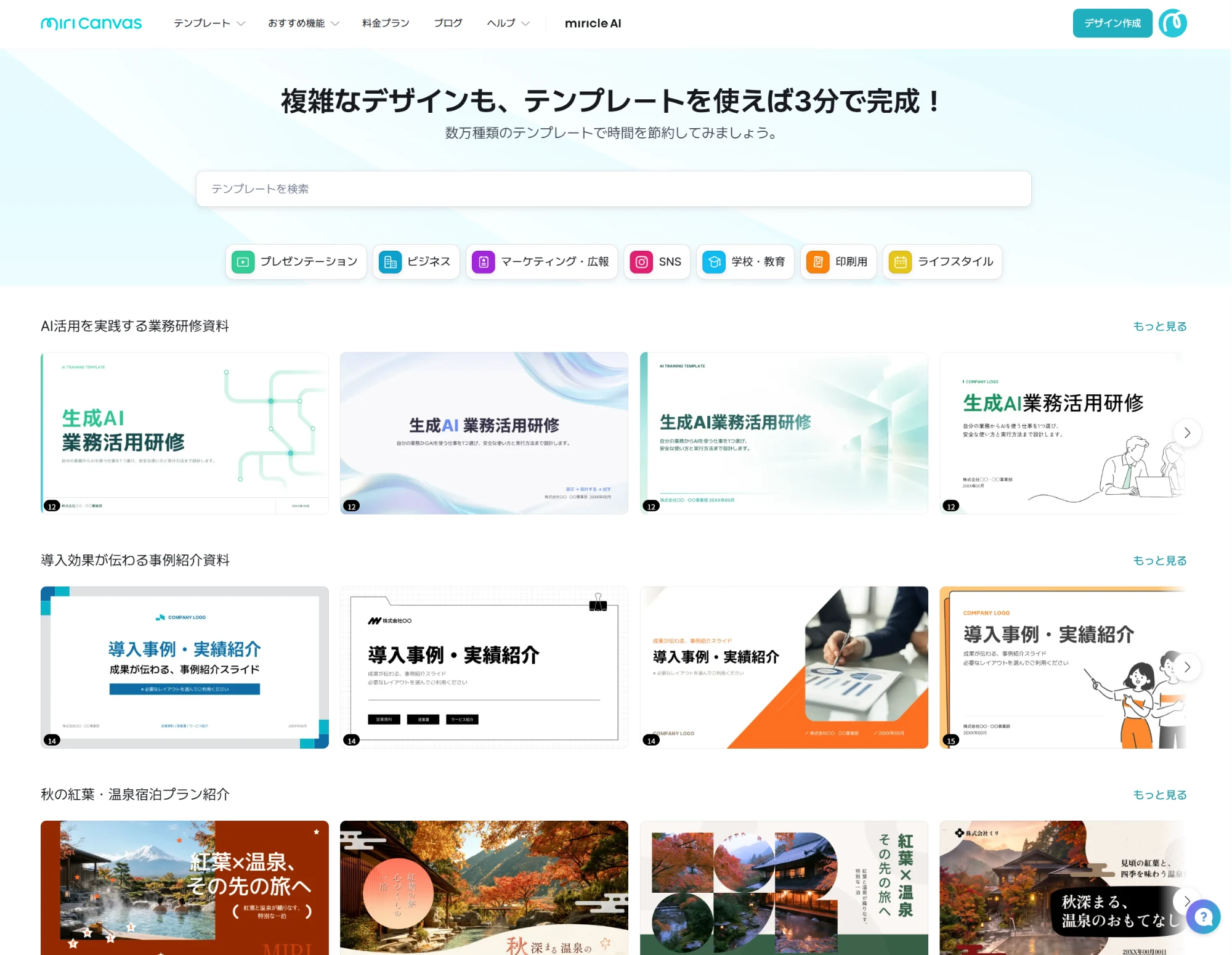Click もっと見る for AI活用 section
1232x955 pixels.
[1160, 327]
